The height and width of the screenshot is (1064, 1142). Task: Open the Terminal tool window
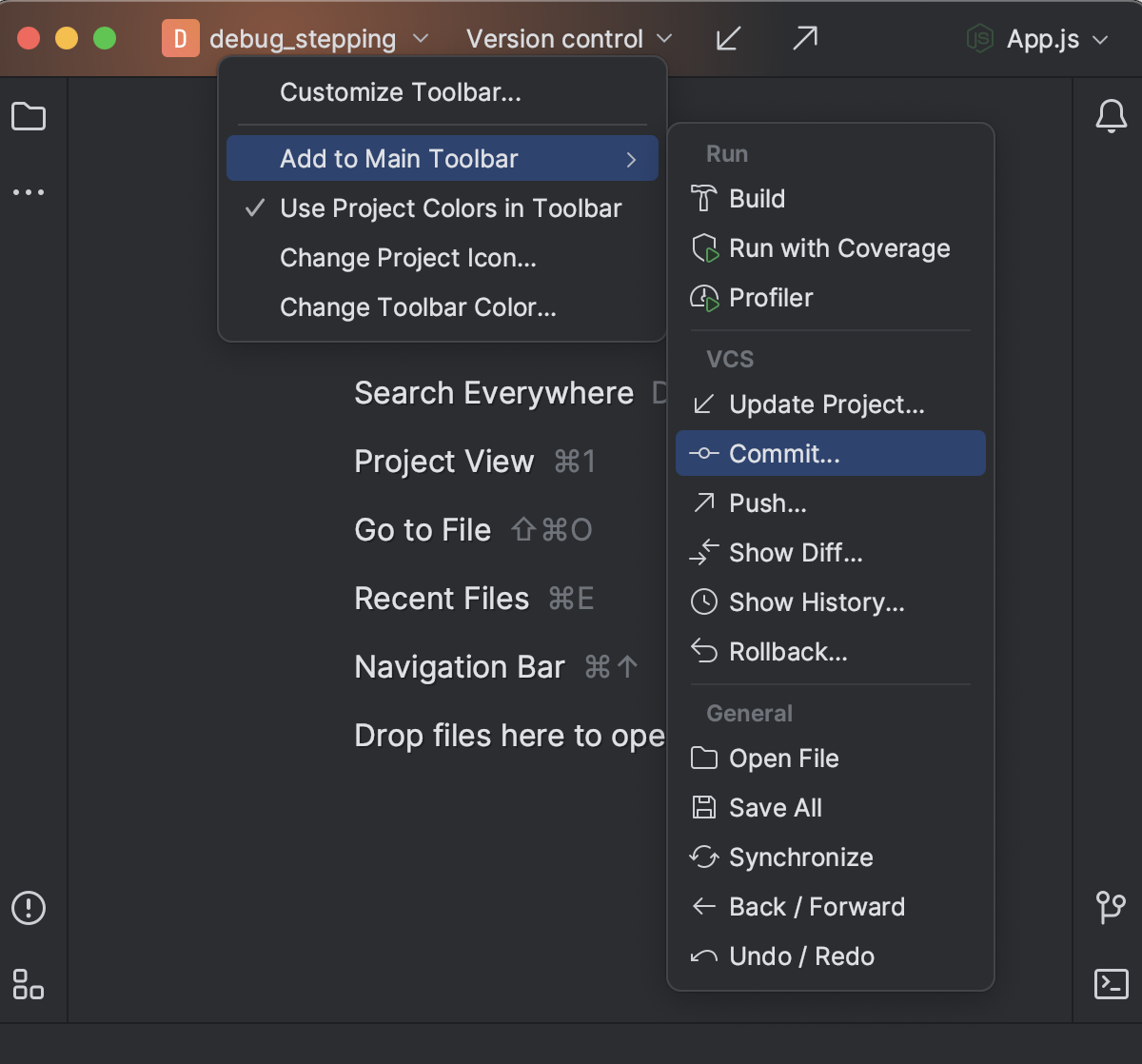pyautogui.click(x=1112, y=985)
